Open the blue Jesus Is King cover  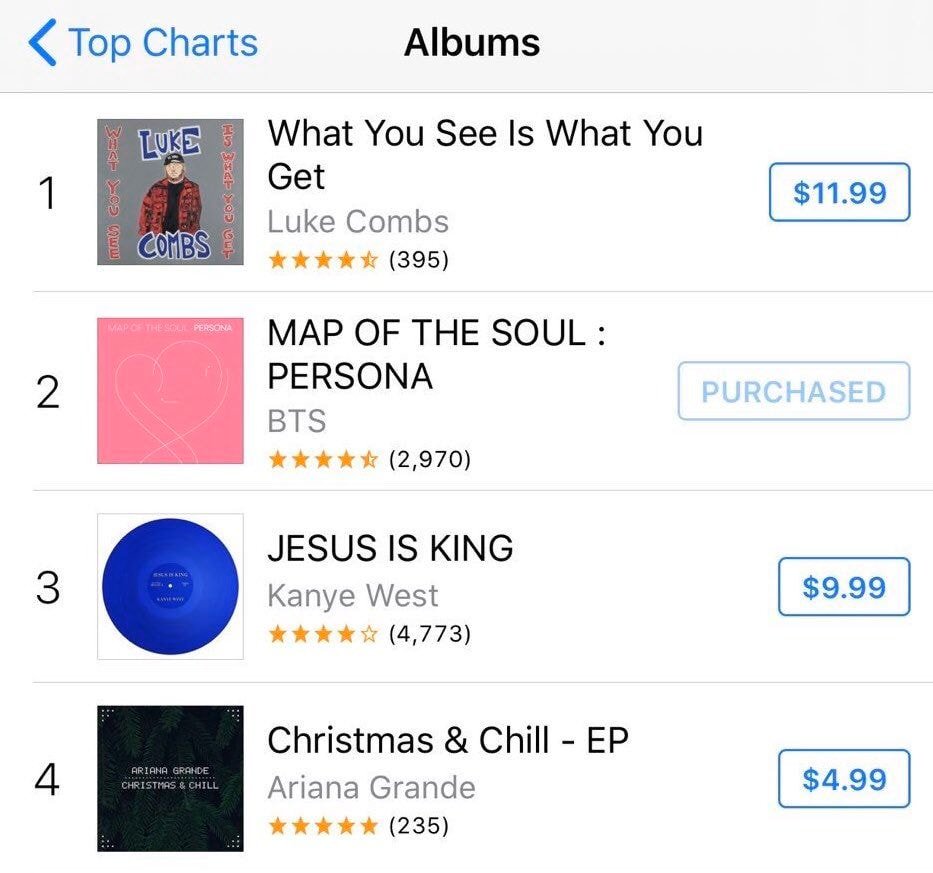[170, 587]
